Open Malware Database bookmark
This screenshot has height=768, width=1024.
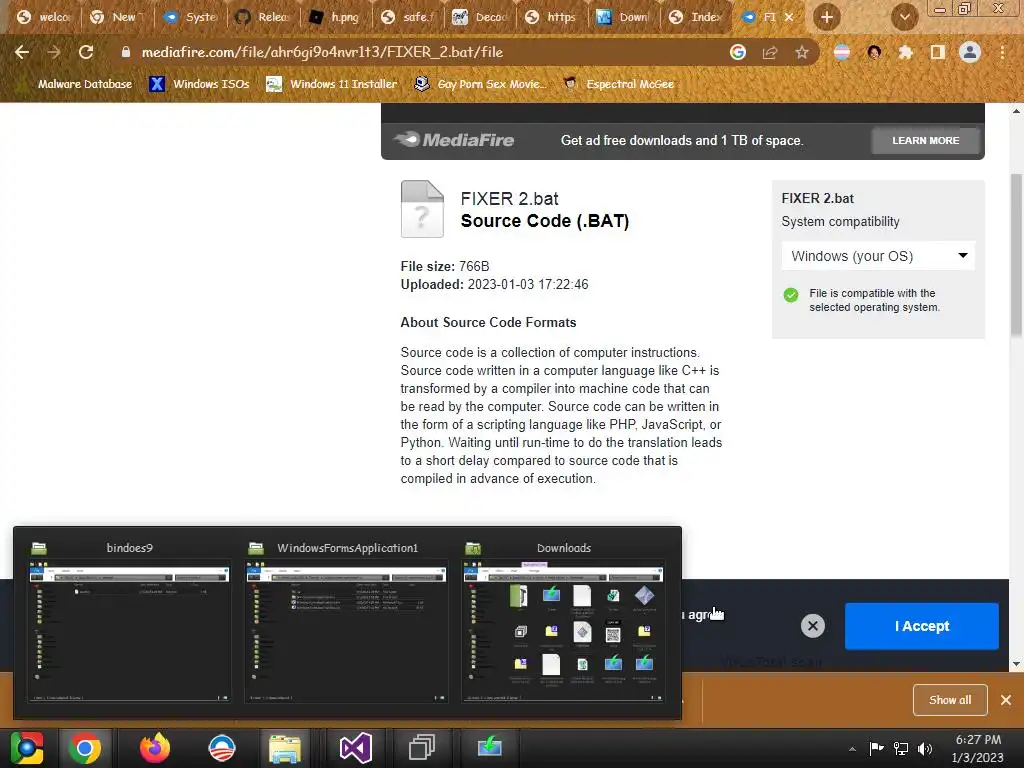click(74, 84)
